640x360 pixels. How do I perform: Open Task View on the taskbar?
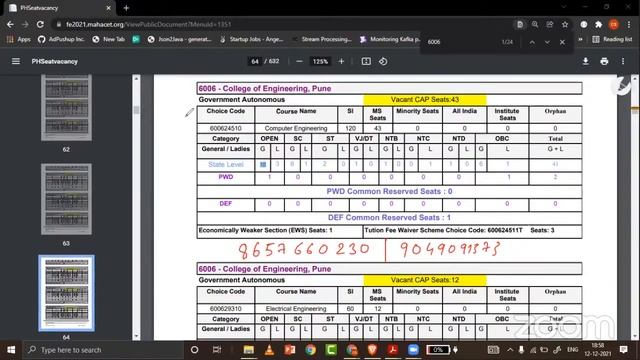tap(217, 350)
